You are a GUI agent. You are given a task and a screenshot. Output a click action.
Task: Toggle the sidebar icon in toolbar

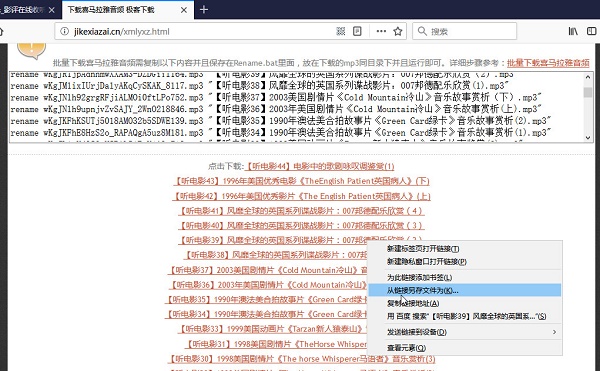click(x=592, y=31)
